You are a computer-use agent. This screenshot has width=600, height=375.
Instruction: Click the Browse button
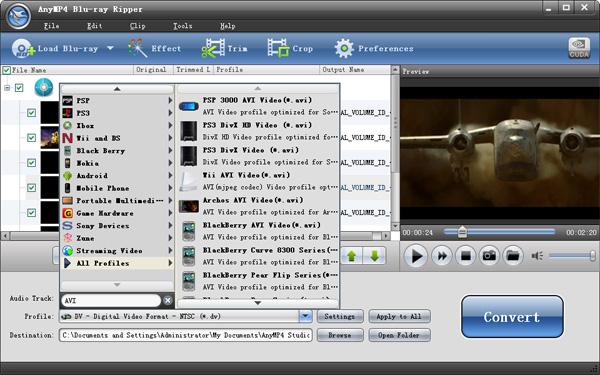coord(340,335)
